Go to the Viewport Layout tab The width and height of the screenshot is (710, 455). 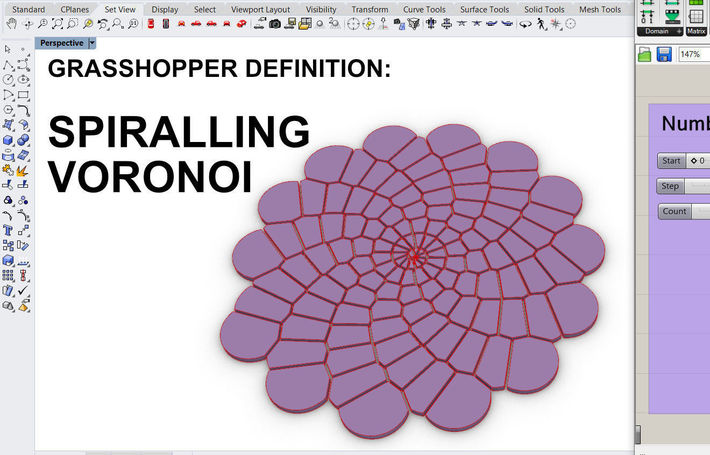(260, 10)
